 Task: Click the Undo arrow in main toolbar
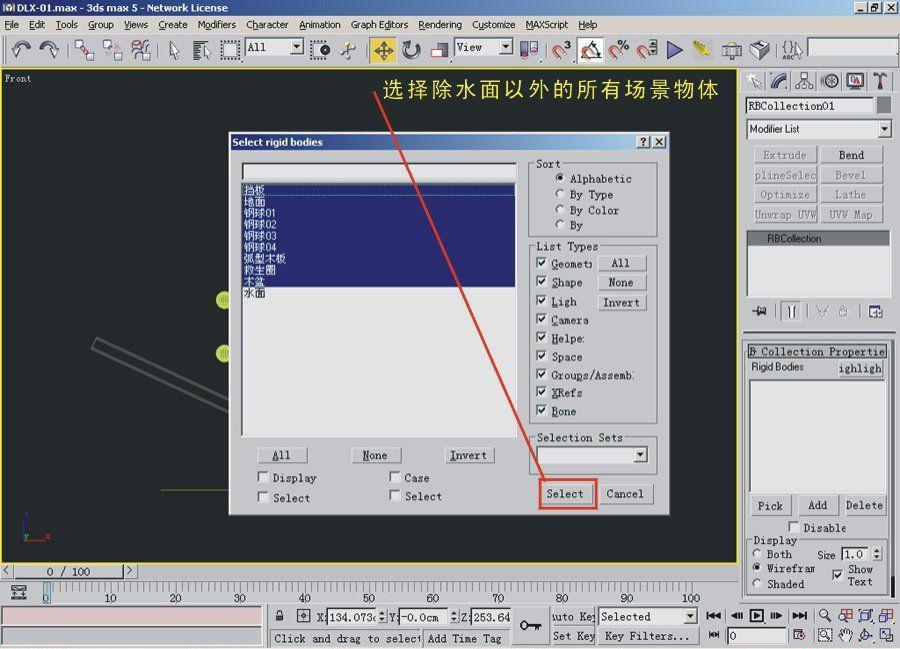coord(22,49)
